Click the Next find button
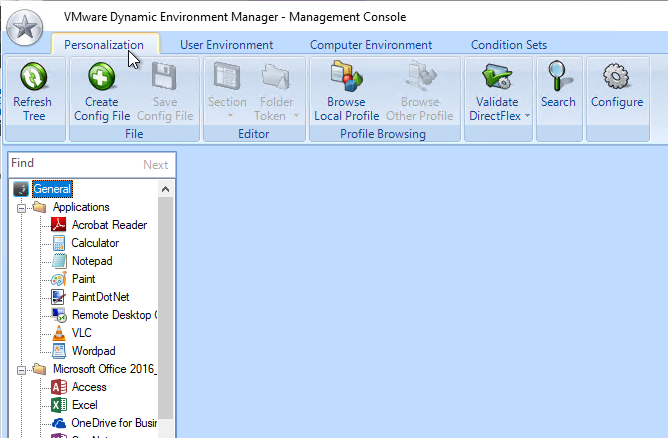Viewport: 668px width, 438px height. pyautogui.click(x=155, y=165)
